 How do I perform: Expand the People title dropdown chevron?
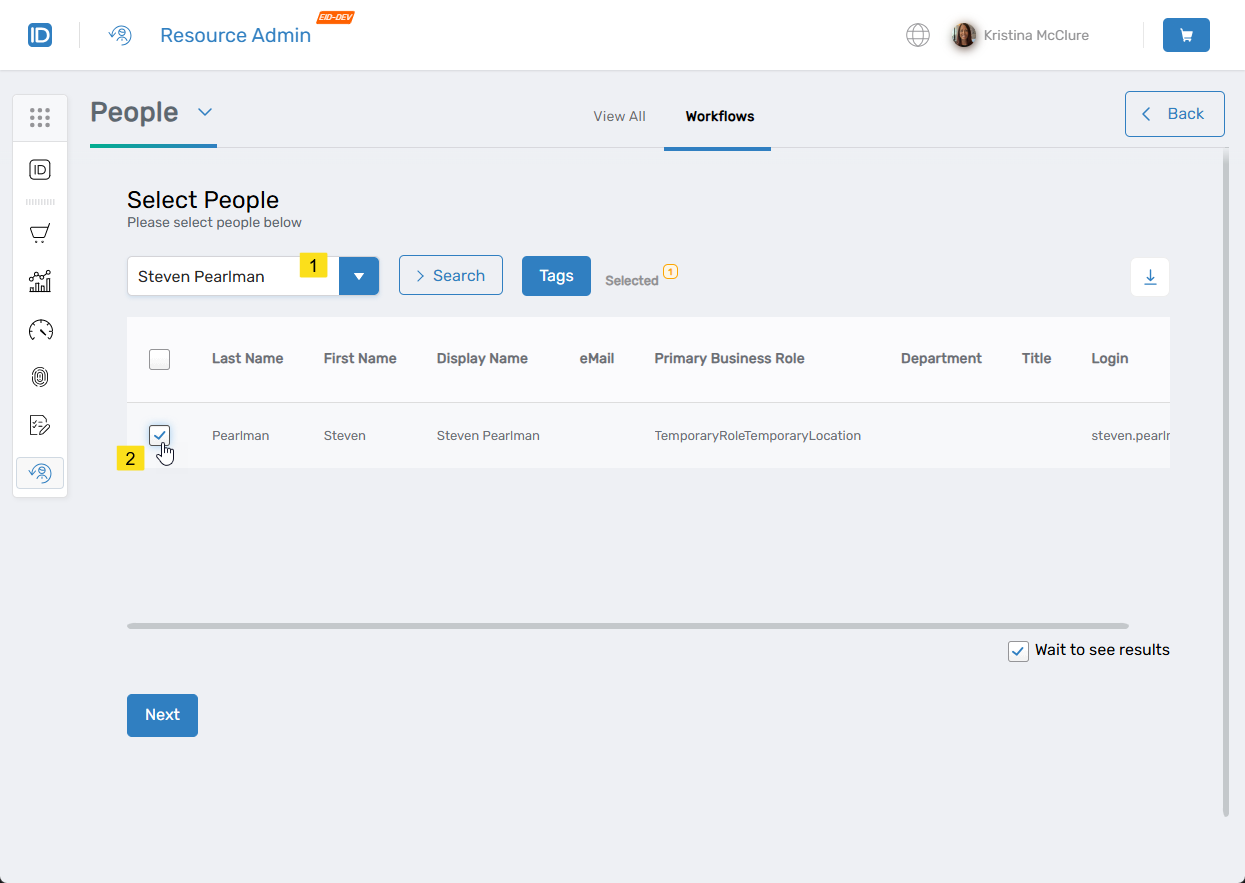point(205,112)
